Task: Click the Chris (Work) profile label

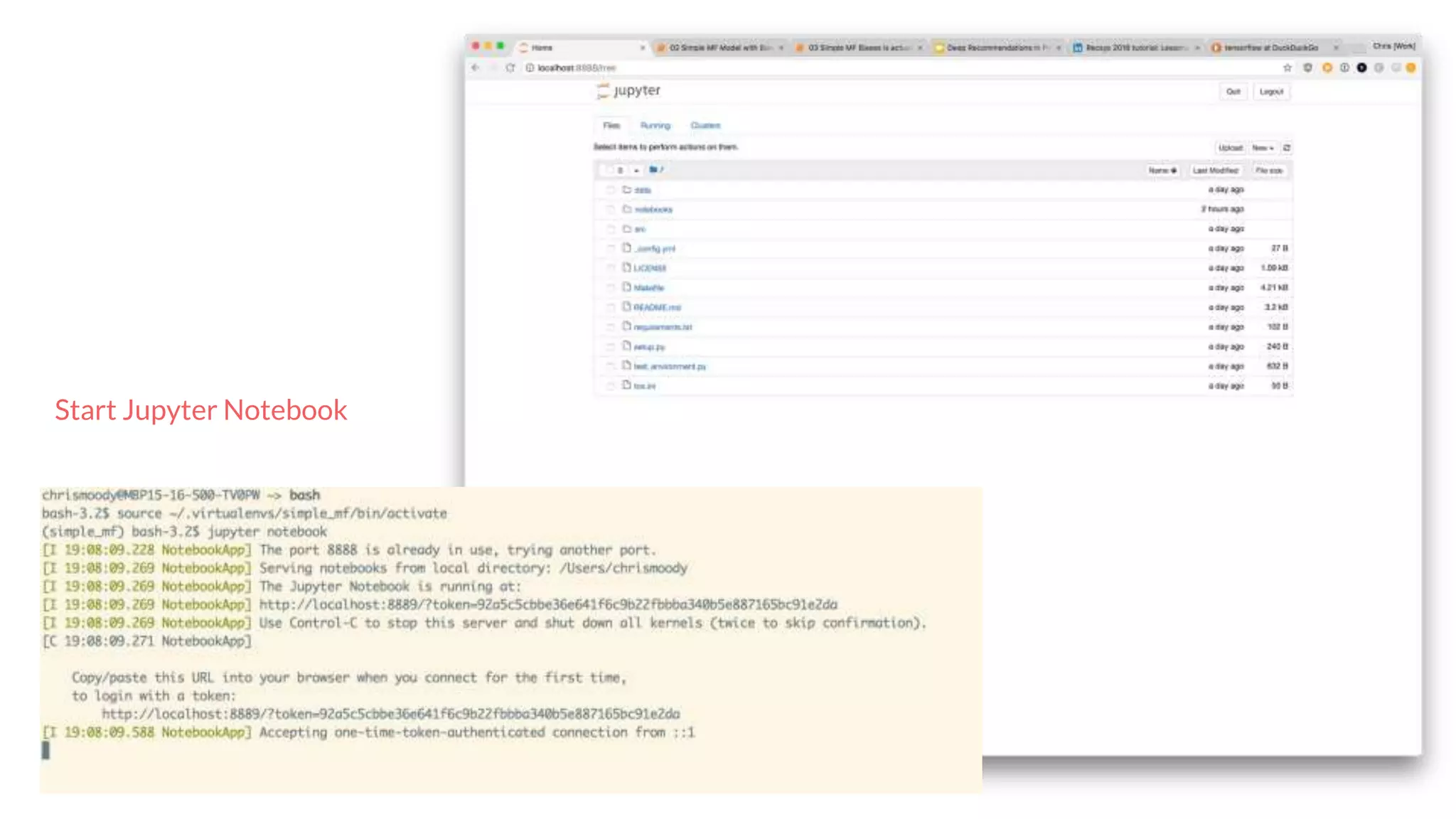Action: point(1393,46)
